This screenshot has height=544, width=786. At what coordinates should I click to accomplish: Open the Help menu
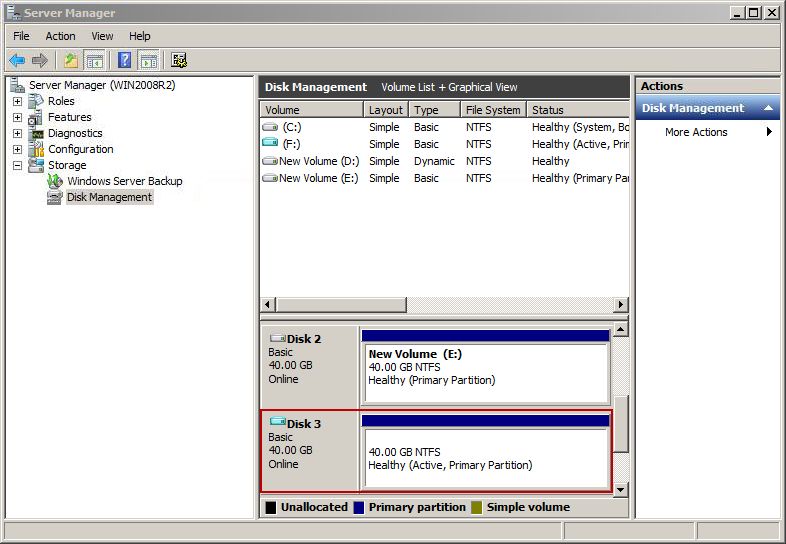(x=139, y=36)
